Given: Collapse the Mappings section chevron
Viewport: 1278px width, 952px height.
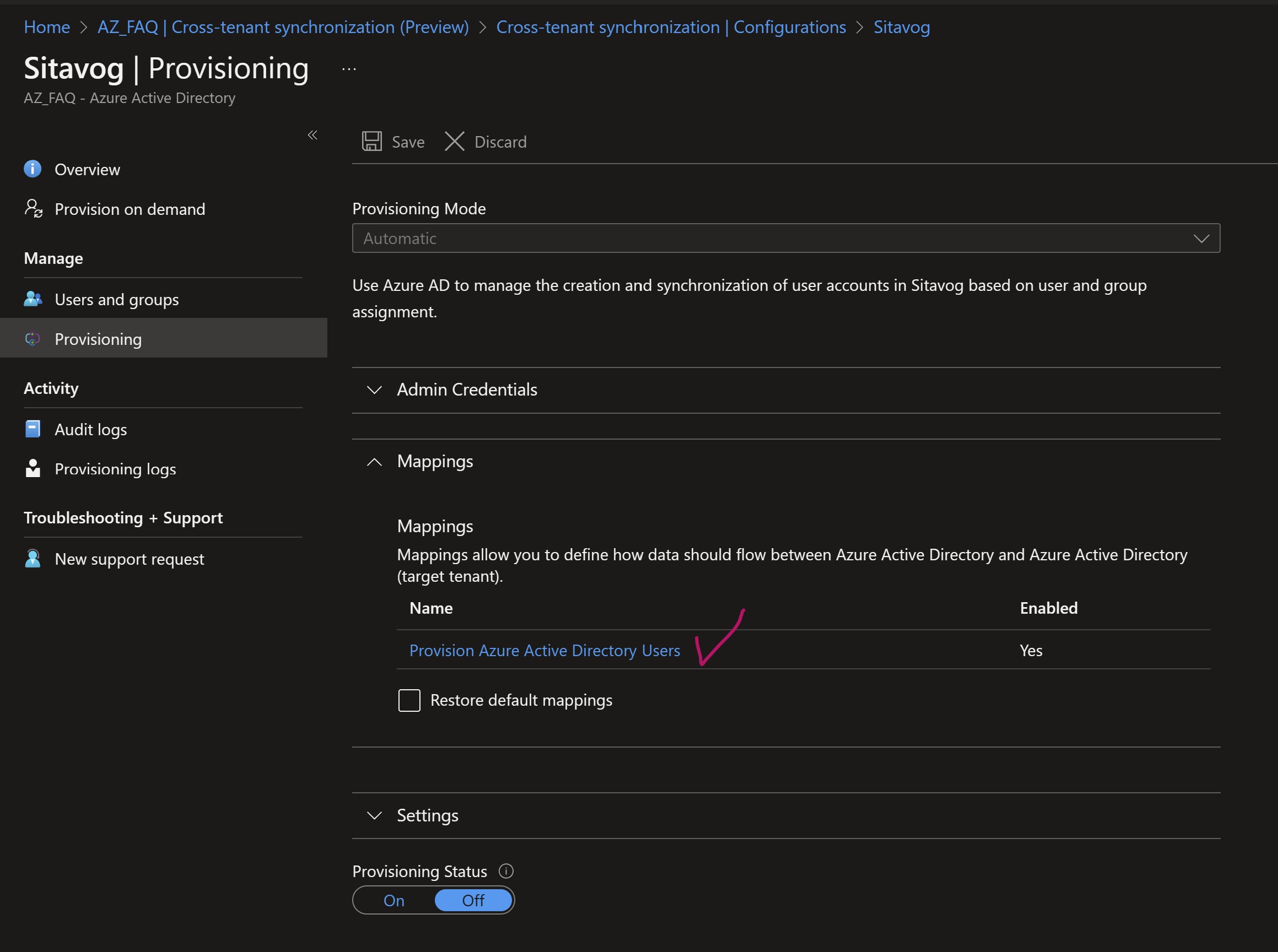Looking at the screenshot, I should (x=374, y=462).
